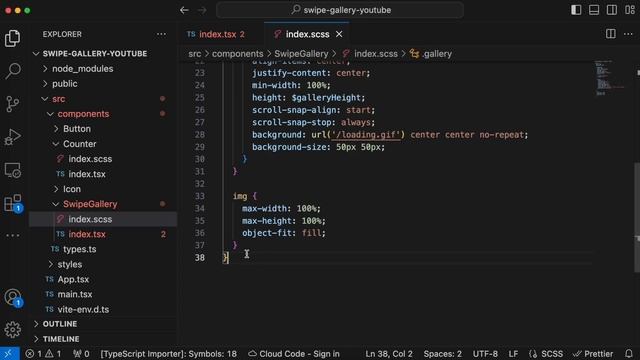The image size is (640, 360).
Task: Go forward with the navigation arrow
Action: point(202,10)
